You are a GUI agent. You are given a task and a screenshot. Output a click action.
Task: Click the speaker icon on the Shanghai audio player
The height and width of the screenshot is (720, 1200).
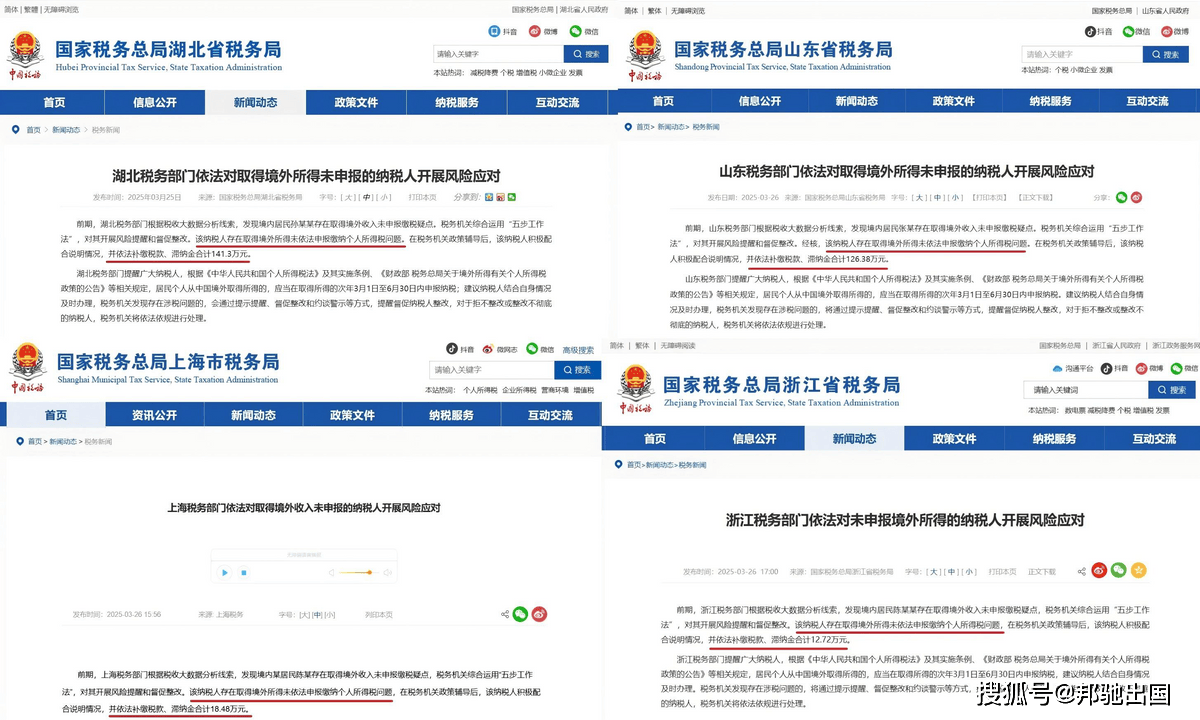[389, 573]
